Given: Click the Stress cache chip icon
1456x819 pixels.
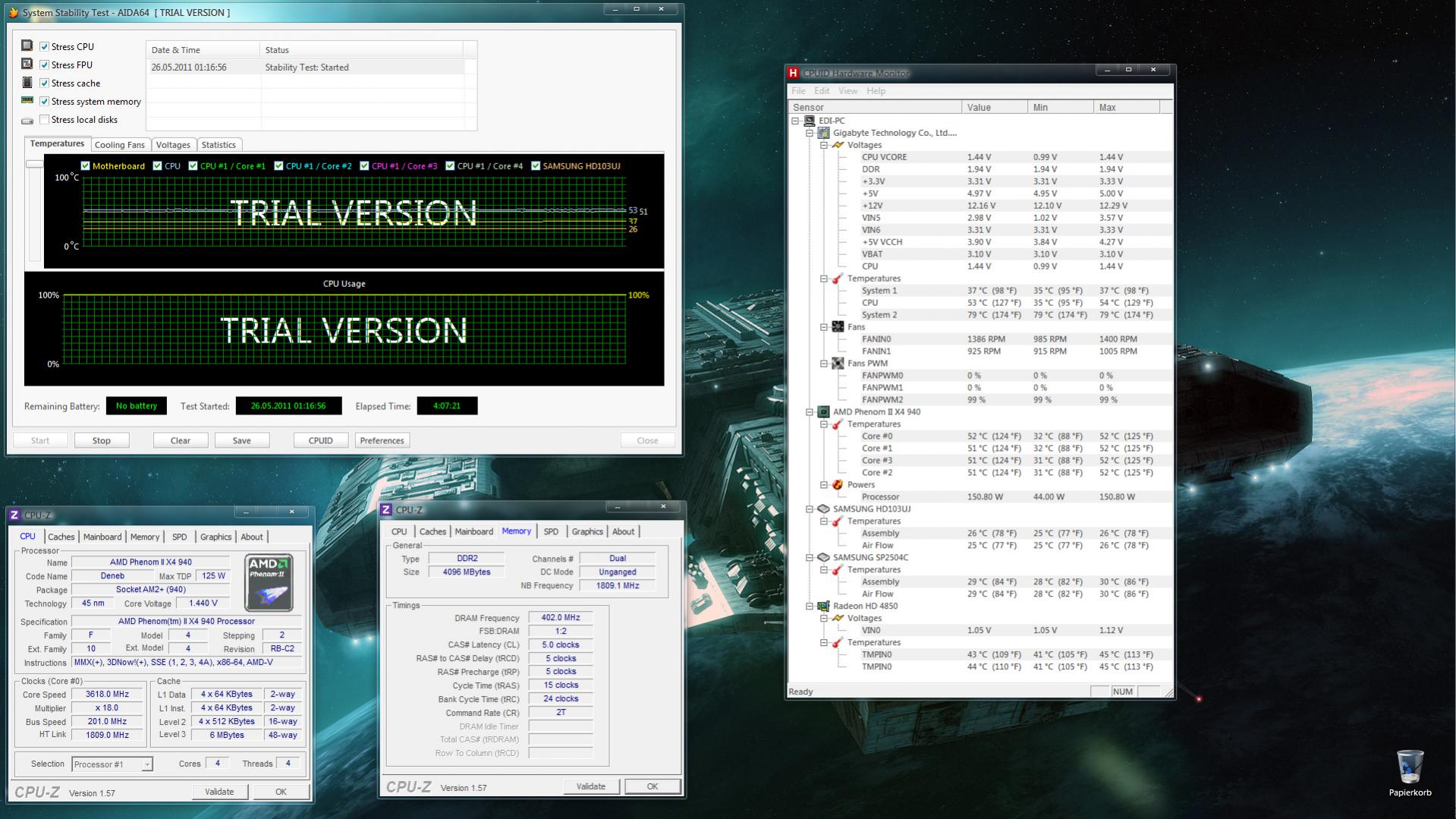Looking at the screenshot, I should pos(27,83).
